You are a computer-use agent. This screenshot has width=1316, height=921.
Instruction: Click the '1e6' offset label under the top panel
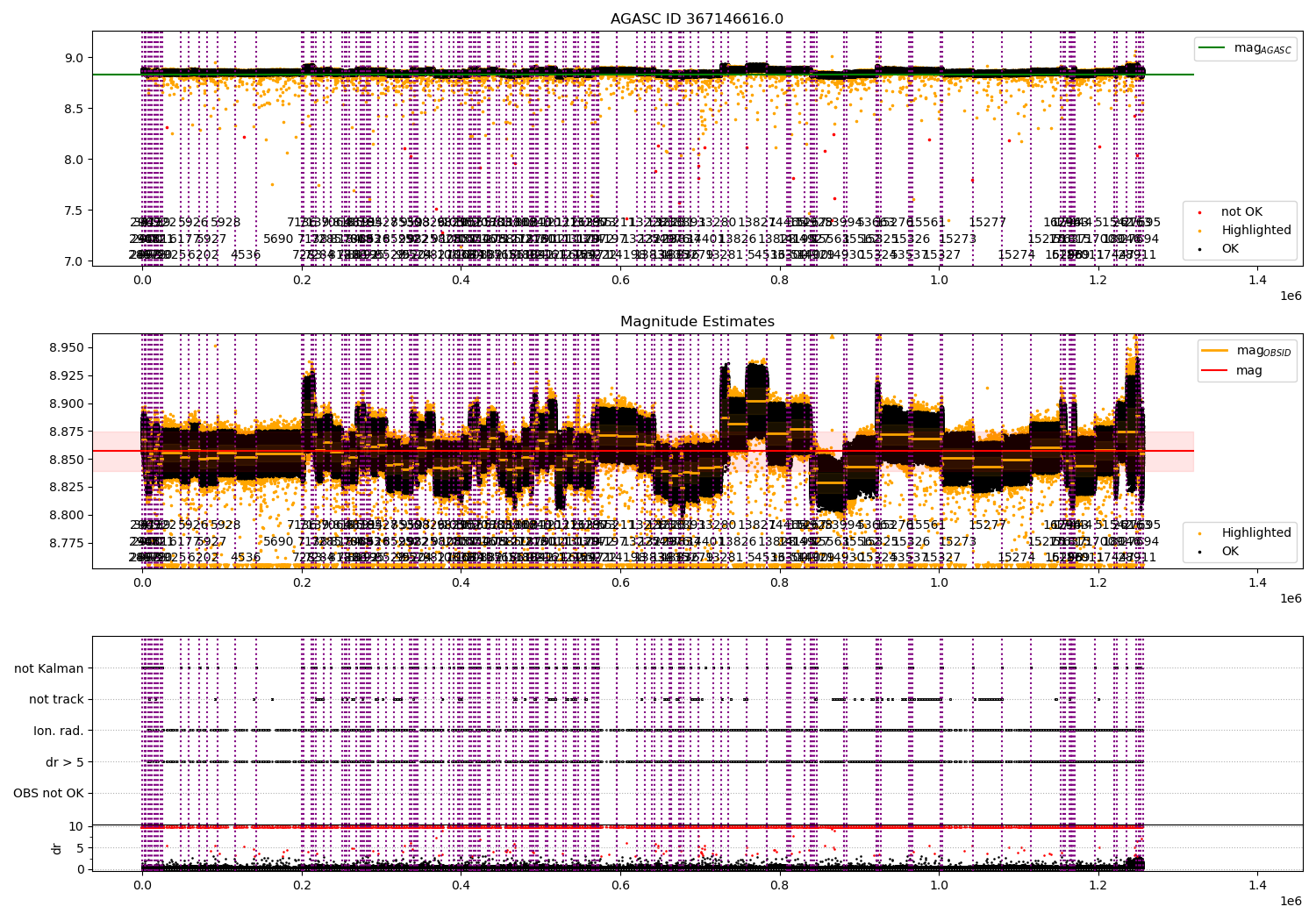[1290, 296]
